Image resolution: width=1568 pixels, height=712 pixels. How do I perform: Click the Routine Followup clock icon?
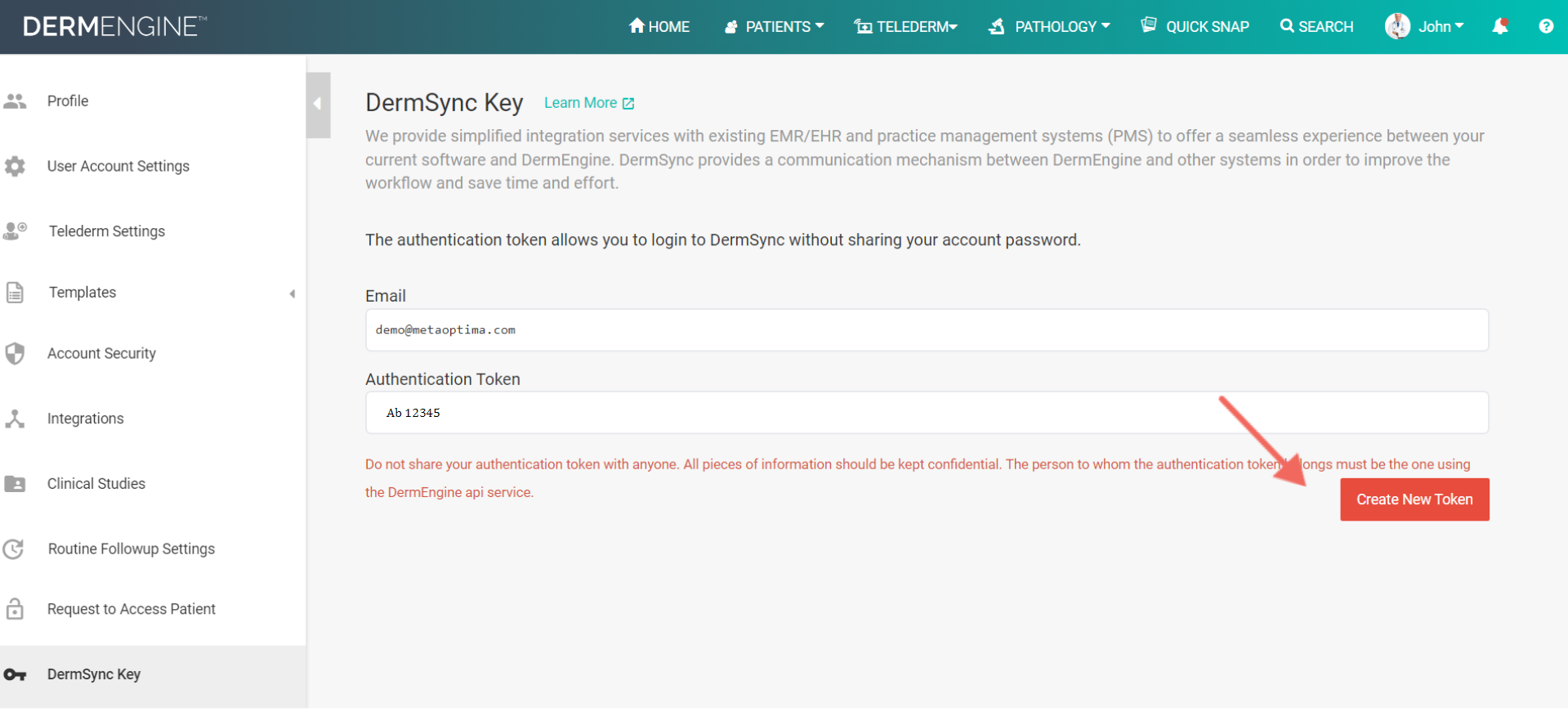[x=14, y=549]
